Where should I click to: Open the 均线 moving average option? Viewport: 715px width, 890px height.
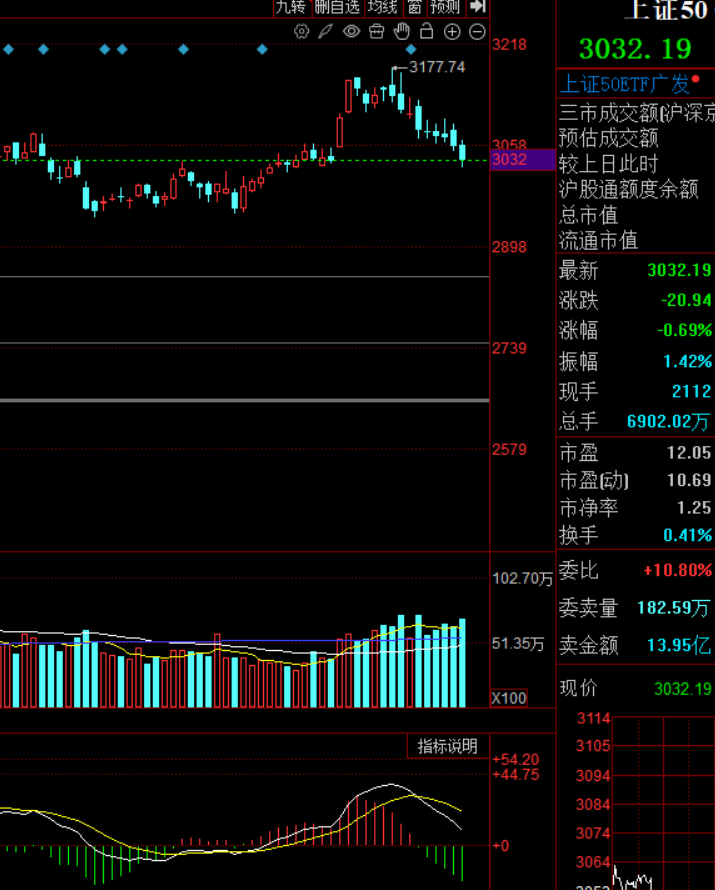[382, 7]
